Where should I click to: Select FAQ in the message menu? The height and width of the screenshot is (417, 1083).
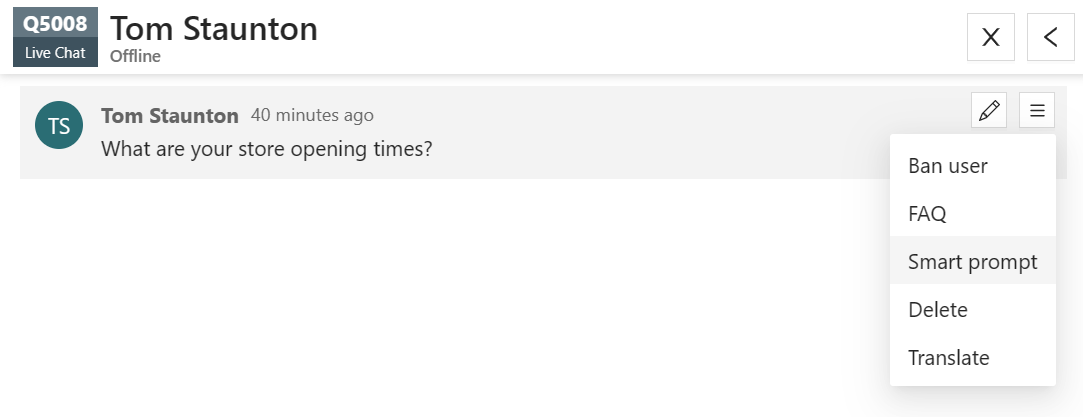[927, 214]
